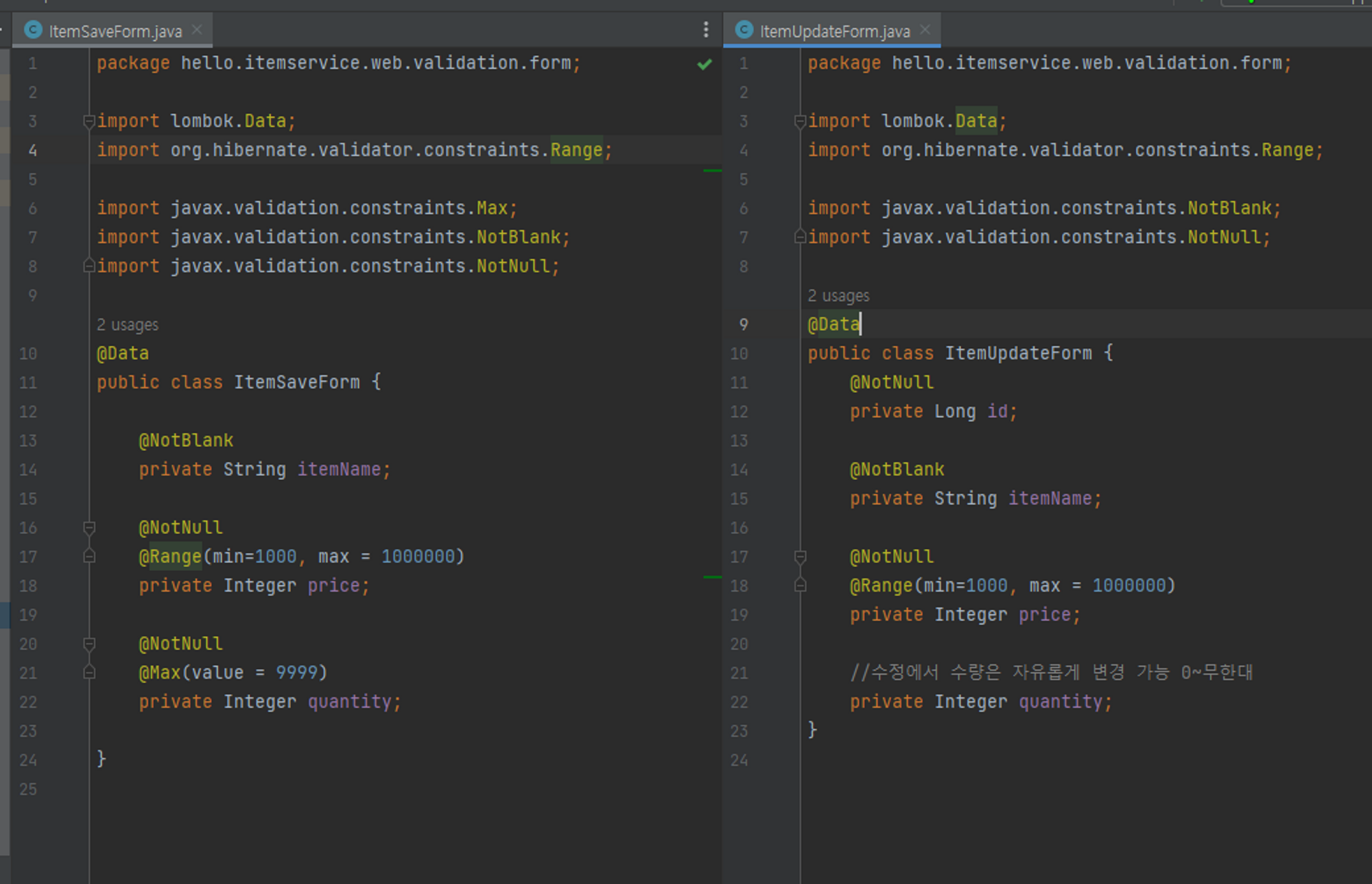
Task: Click line number 4 in left gutter
Action: [32, 150]
